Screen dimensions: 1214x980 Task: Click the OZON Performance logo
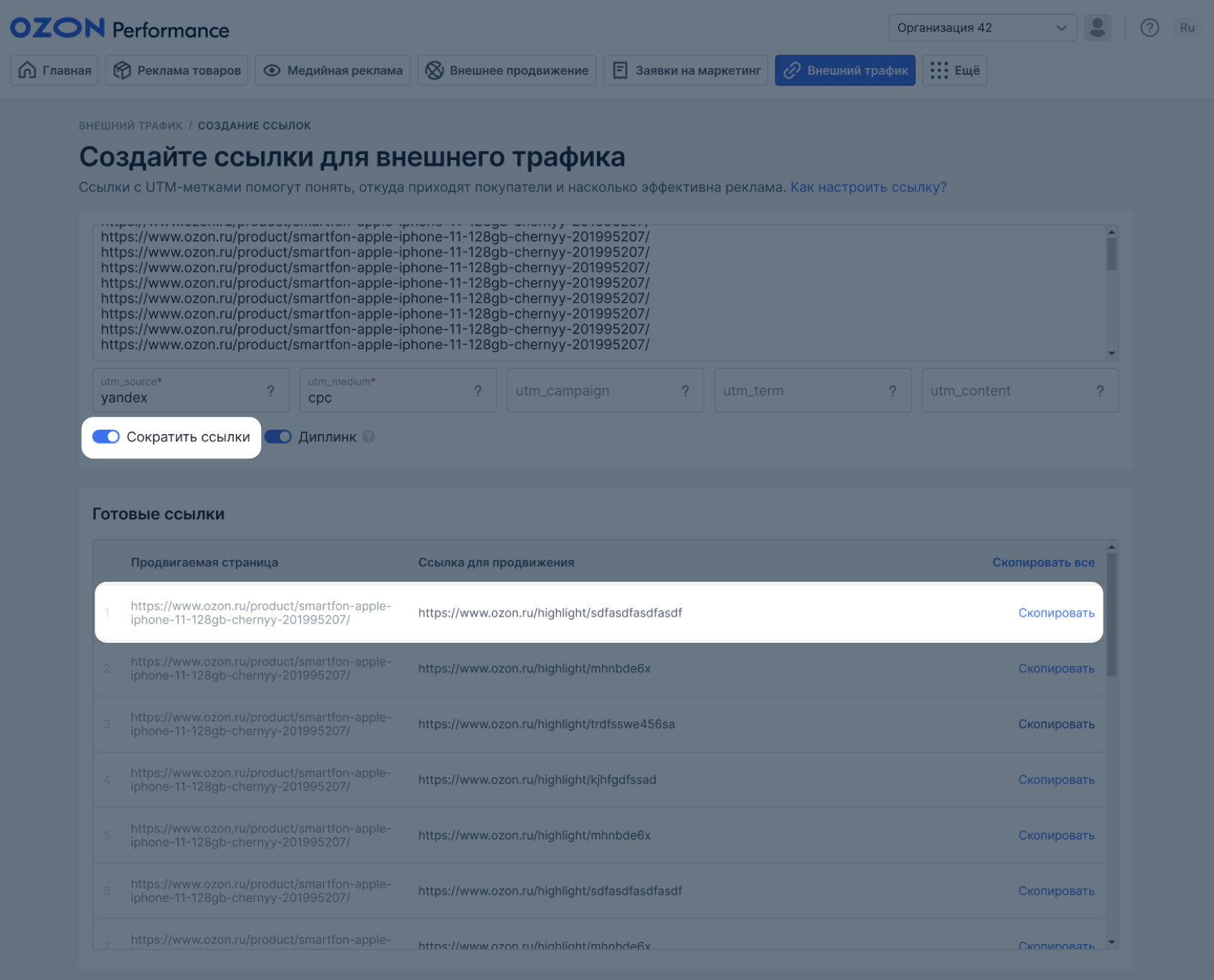tap(120, 29)
